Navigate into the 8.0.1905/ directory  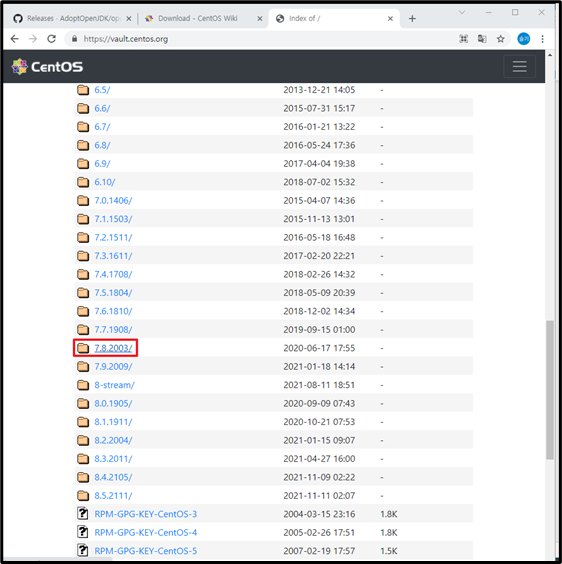113,403
